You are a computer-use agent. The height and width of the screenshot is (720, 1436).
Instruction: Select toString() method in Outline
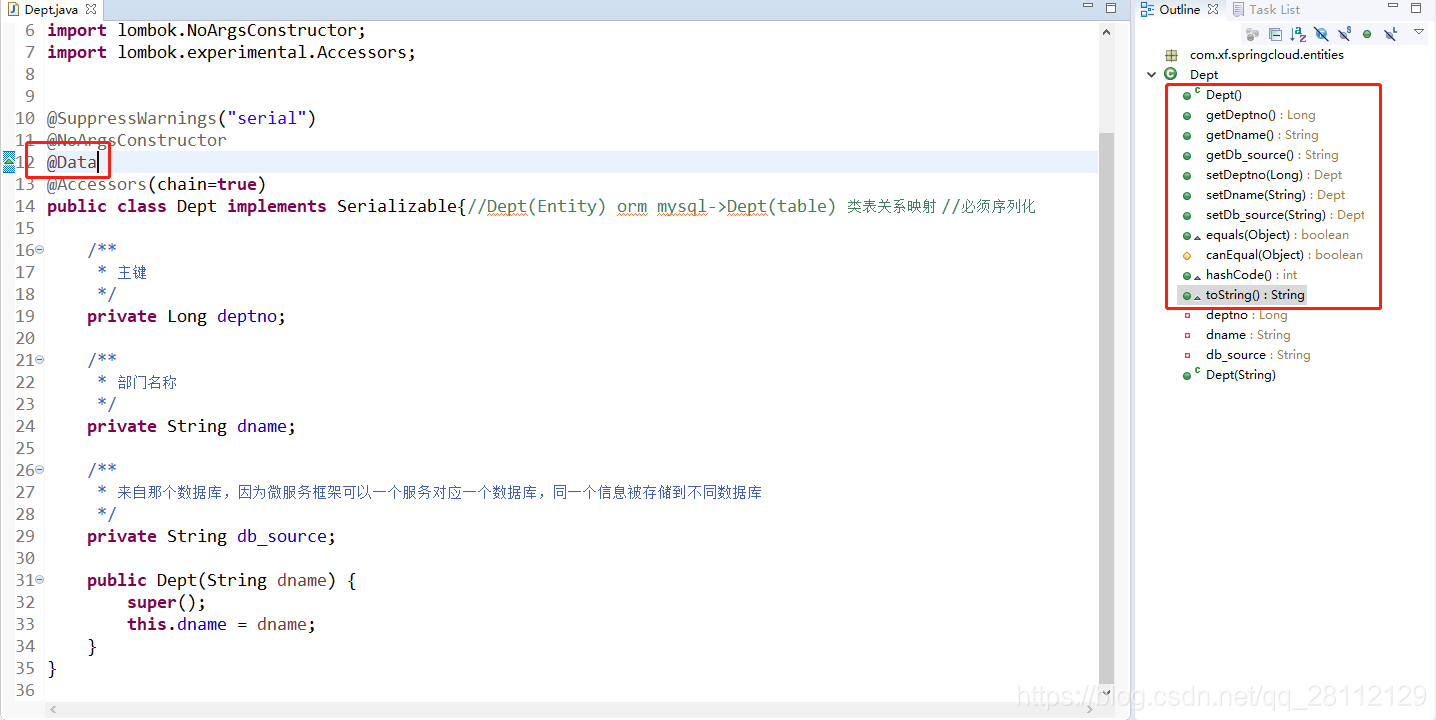click(x=1255, y=295)
